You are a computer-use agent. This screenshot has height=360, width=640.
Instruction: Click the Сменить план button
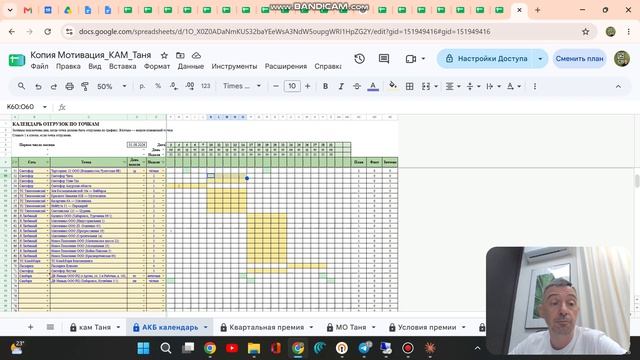tap(579, 59)
